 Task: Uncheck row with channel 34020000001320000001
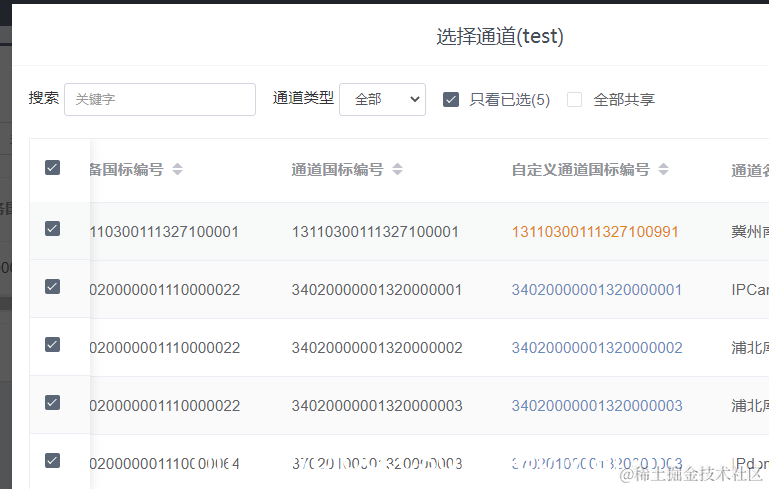coord(52,286)
